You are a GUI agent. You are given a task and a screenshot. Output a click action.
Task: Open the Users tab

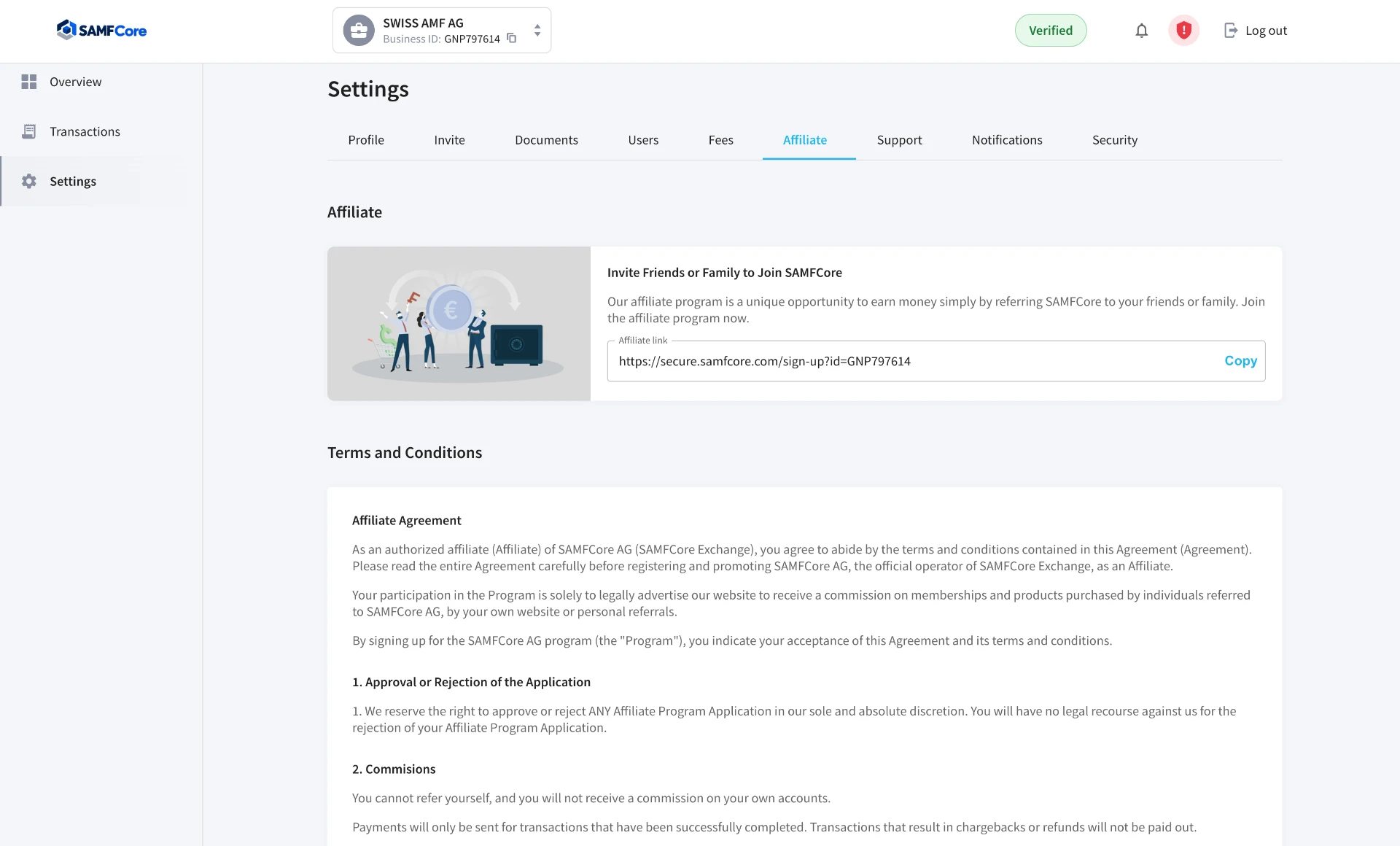pos(643,140)
